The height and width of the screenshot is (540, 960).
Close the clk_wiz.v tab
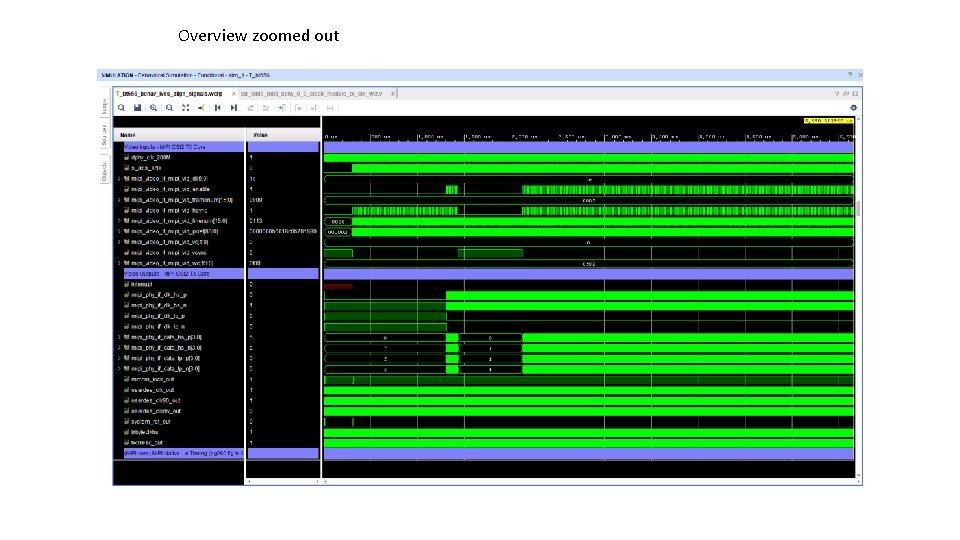[x=393, y=94]
